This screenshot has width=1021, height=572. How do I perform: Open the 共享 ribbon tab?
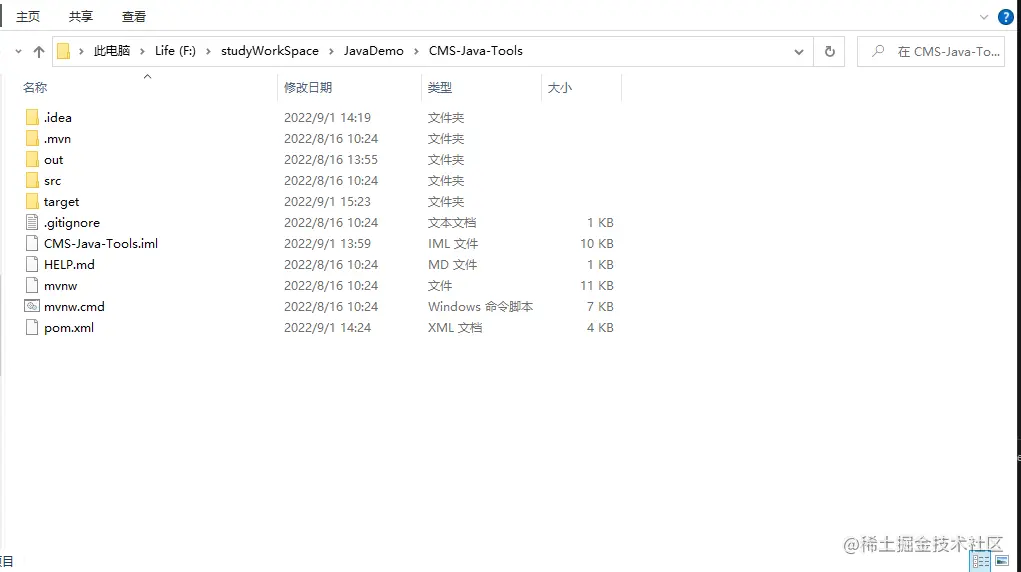tap(81, 16)
